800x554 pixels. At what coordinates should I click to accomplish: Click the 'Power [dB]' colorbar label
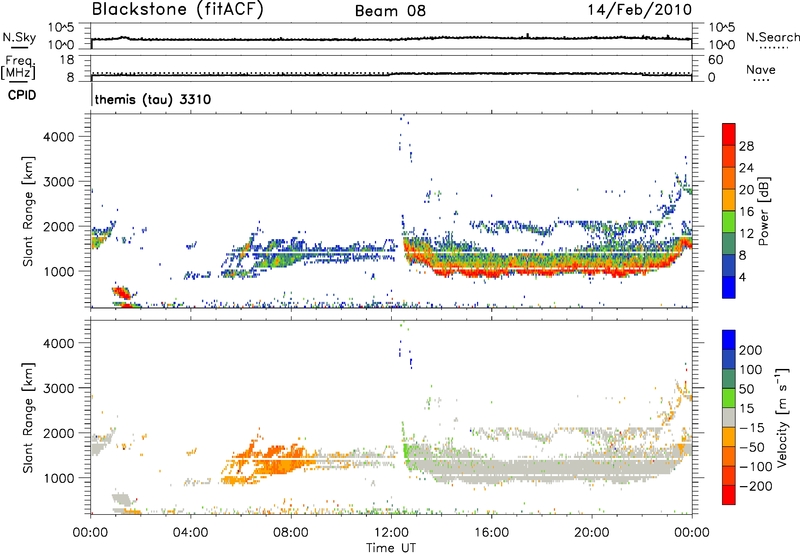[x=764, y=211]
